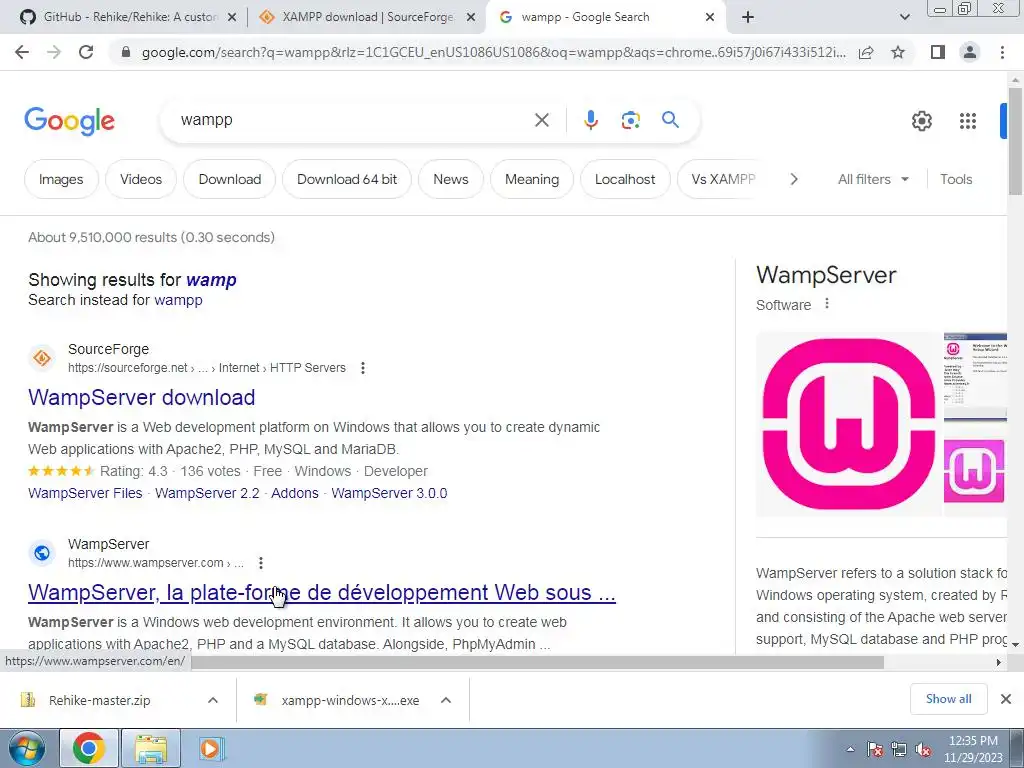Open the Google apps grid
The height and width of the screenshot is (768, 1024).
[x=968, y=121]
